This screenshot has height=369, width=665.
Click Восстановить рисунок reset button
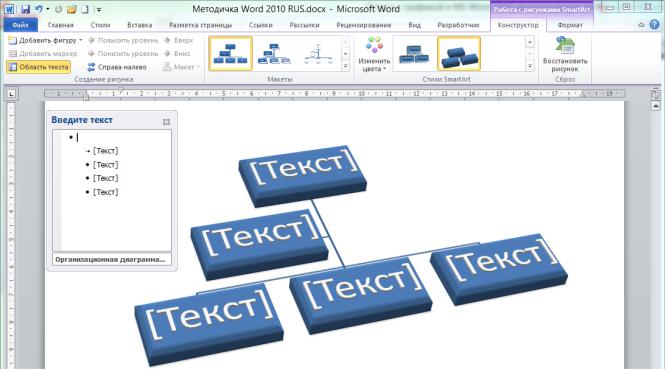565,54
